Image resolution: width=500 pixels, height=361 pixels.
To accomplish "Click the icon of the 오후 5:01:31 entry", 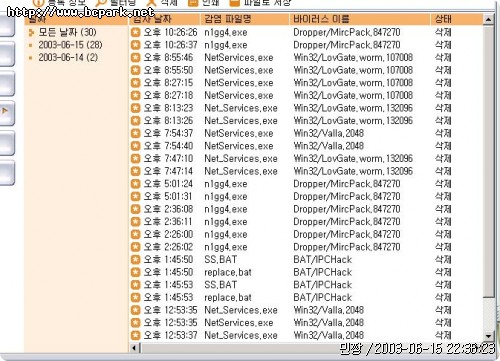I will [x=135, y=197].
